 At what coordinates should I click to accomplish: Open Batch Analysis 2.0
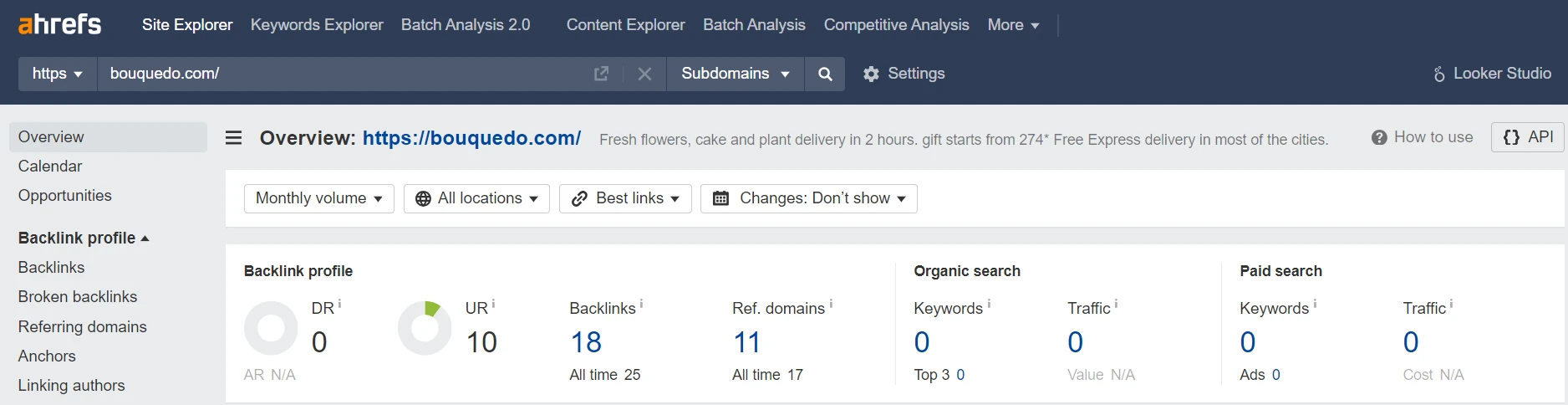point(466,25)
